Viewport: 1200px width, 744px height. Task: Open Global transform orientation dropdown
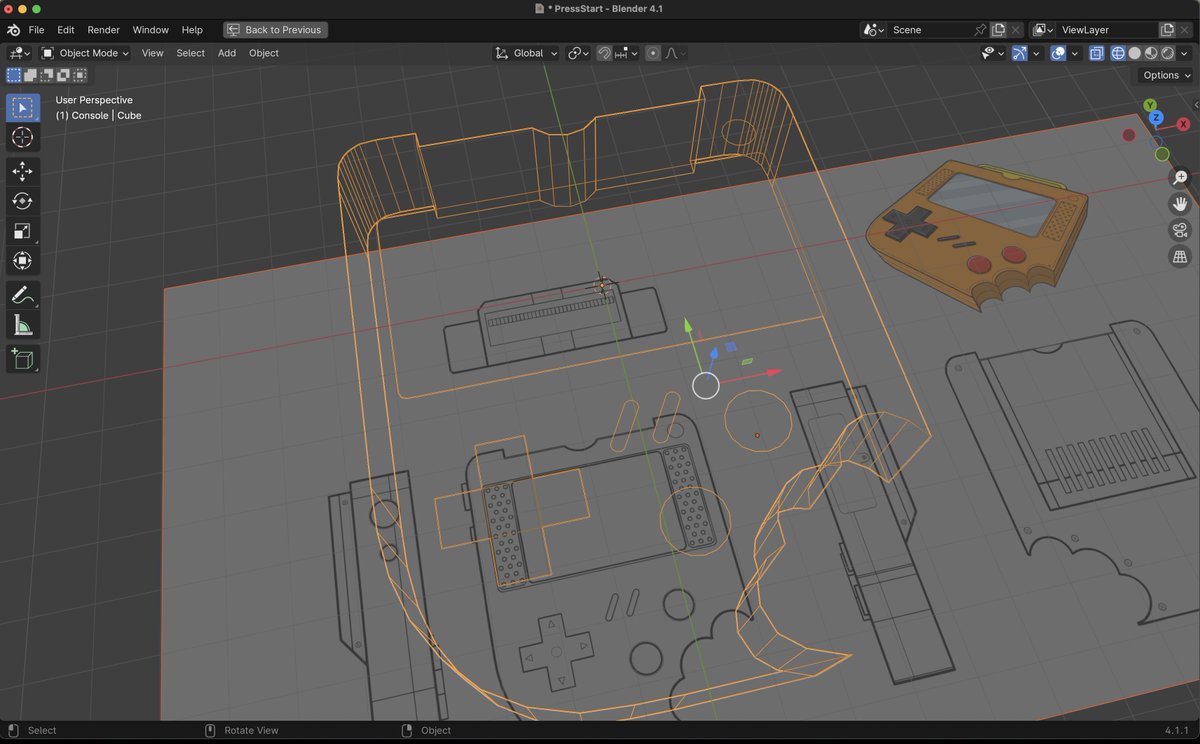pyautogui.click(x=526, y=53)
